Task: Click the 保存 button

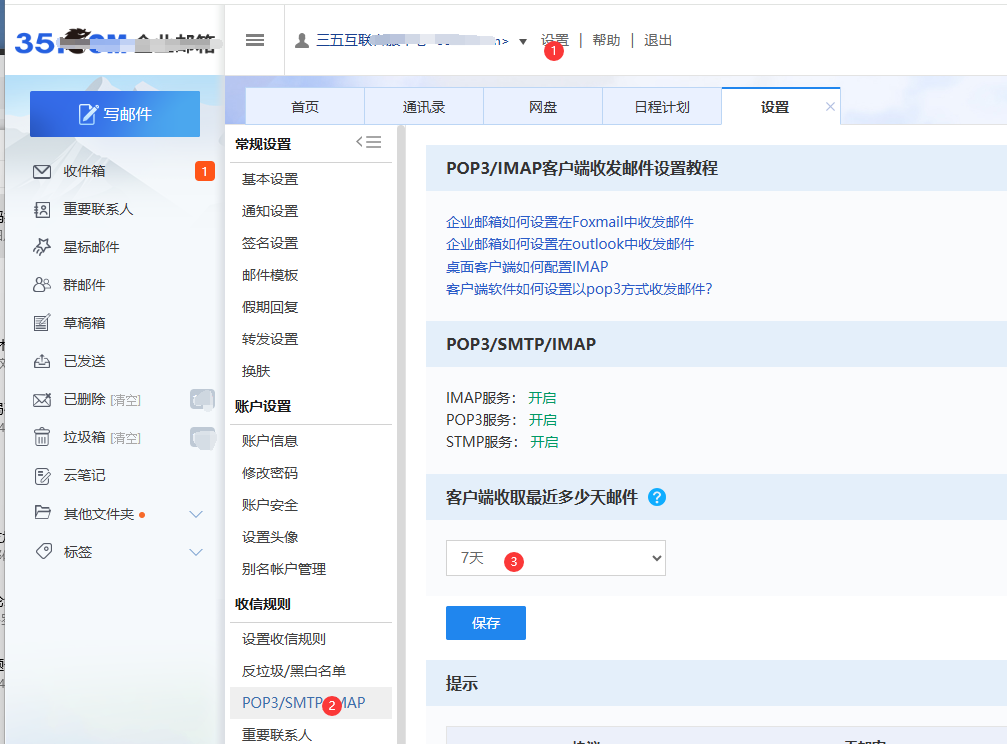Action: [485, 623]
